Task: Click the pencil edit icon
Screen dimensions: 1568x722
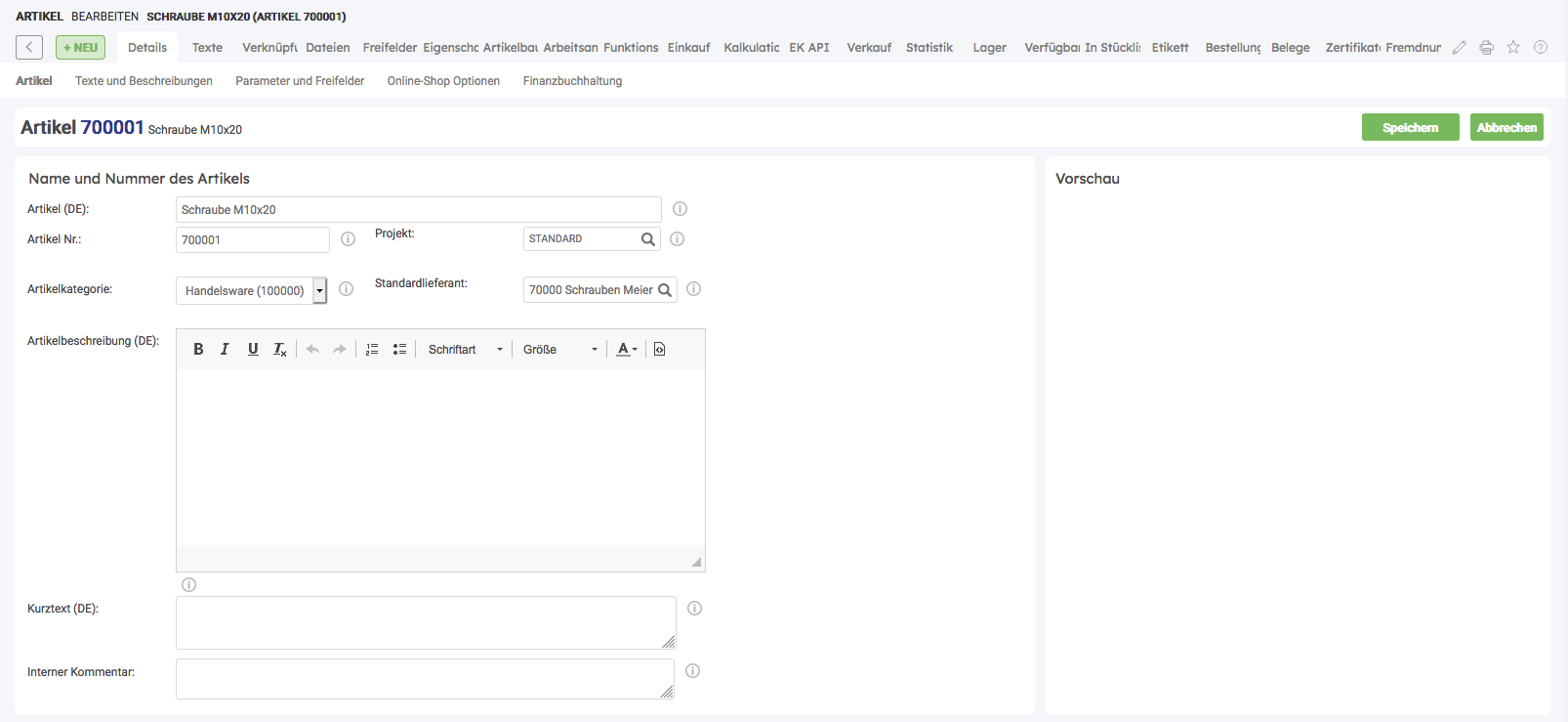Action: 1459,47
